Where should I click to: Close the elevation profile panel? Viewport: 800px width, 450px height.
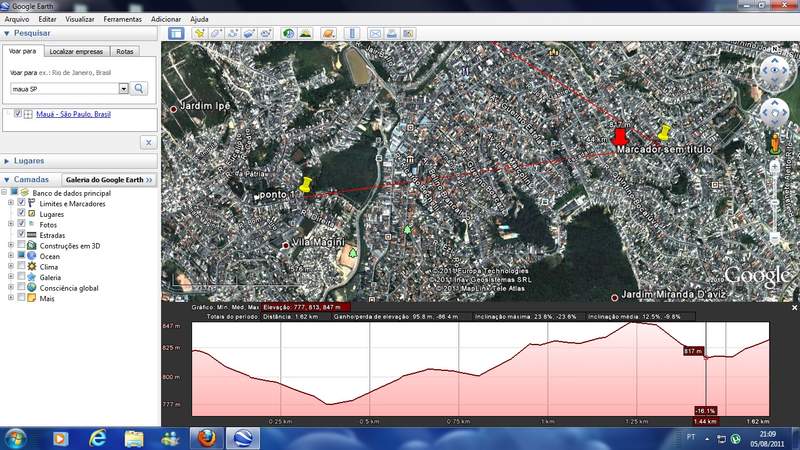coord(794,308)
